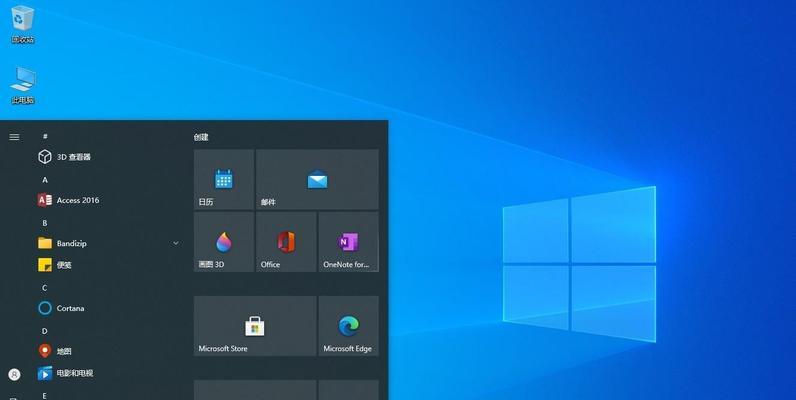Click the user account icon
Viewport: 796px width, 400px height.
[15, 375]
